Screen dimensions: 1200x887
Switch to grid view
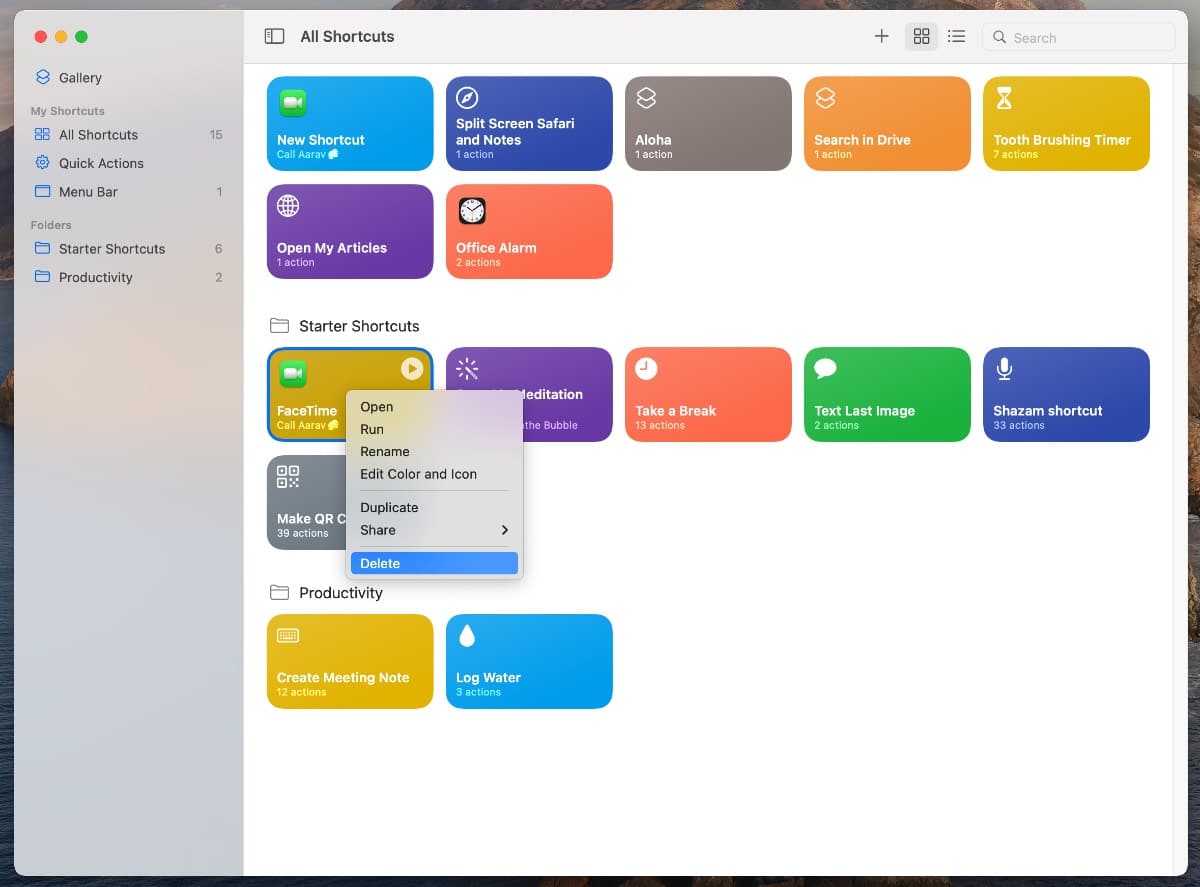[x=922, y=37]
